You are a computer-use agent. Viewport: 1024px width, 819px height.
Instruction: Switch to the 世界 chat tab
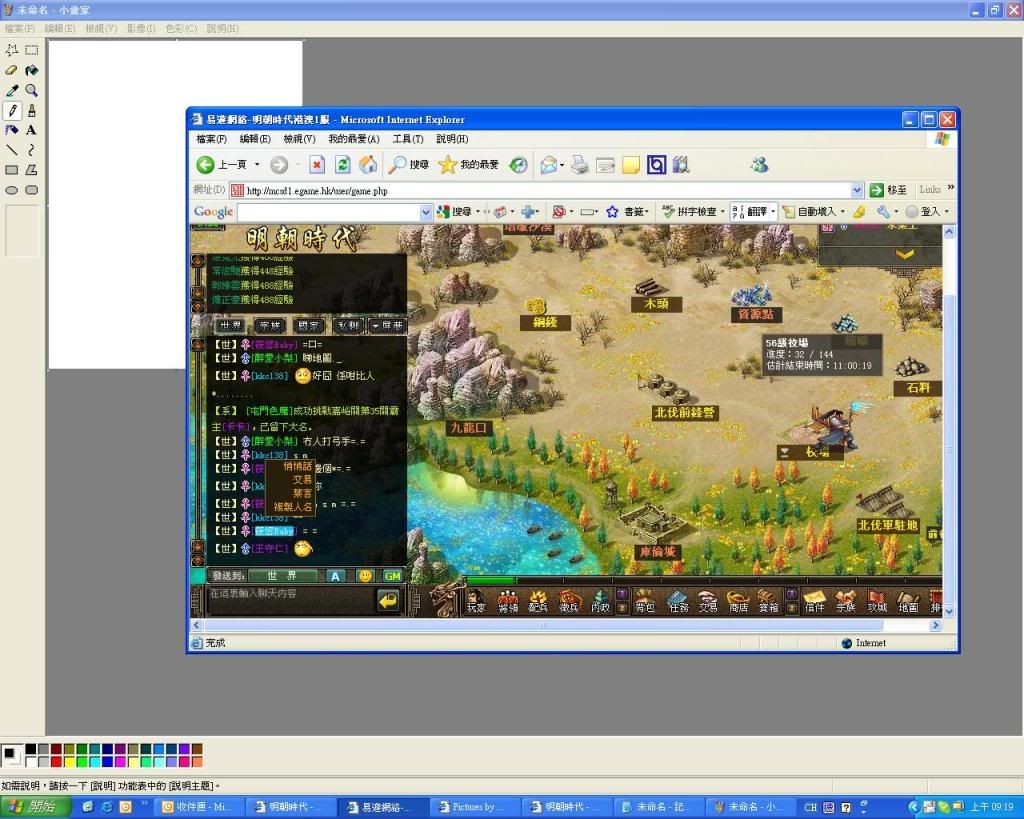pyautogui.click(x=231, y=325)
